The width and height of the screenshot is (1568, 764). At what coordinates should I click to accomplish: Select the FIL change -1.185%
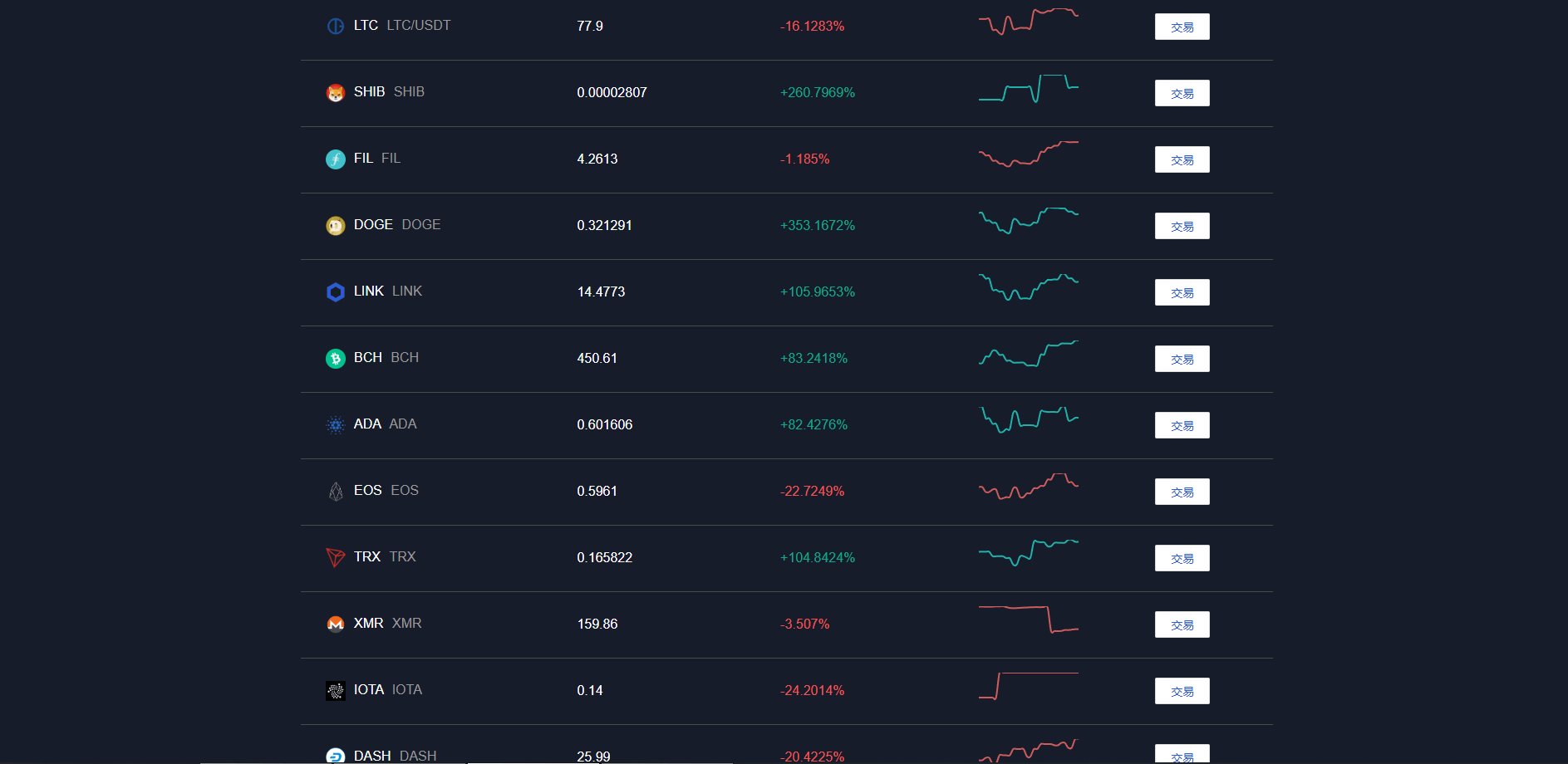(804, 159)
